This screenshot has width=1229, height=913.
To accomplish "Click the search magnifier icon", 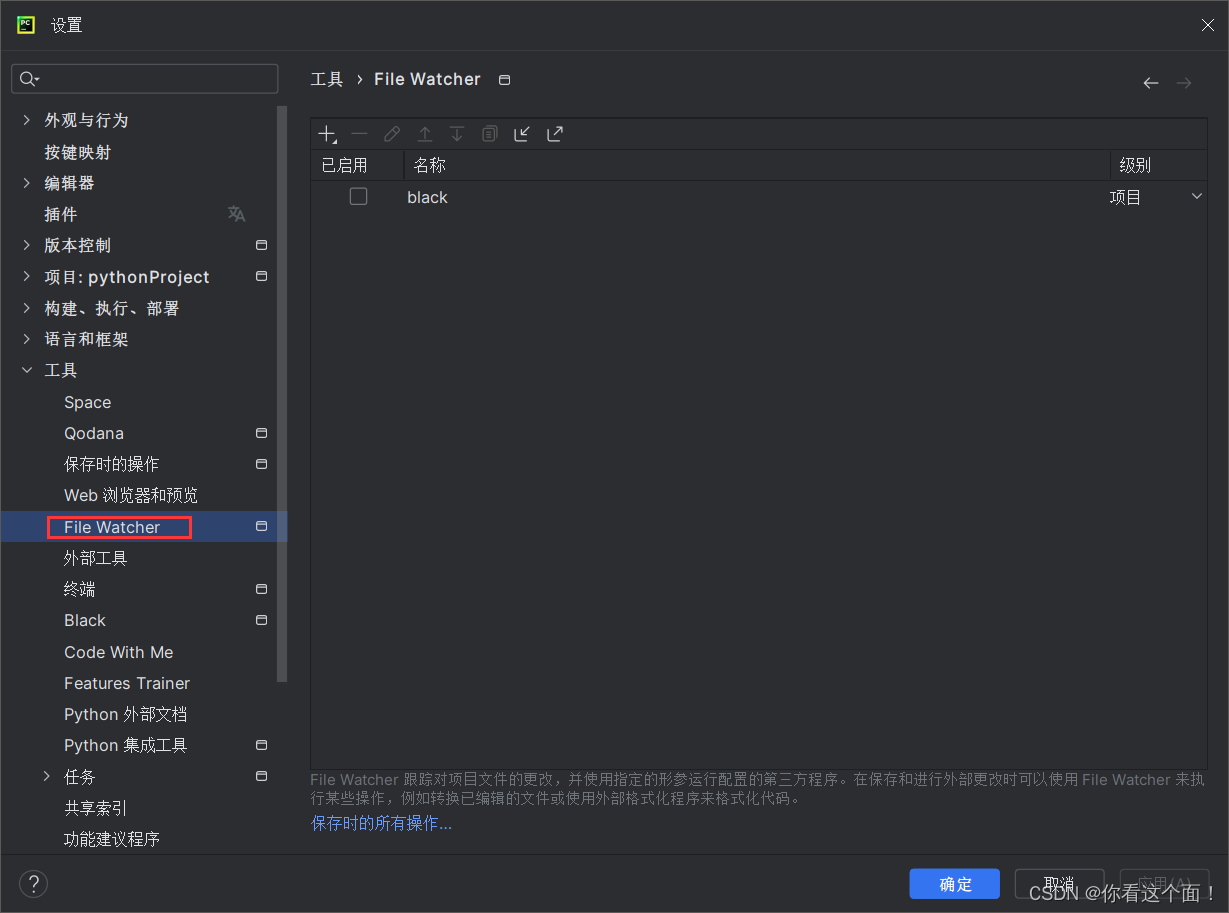I will [x=28, y=79].
